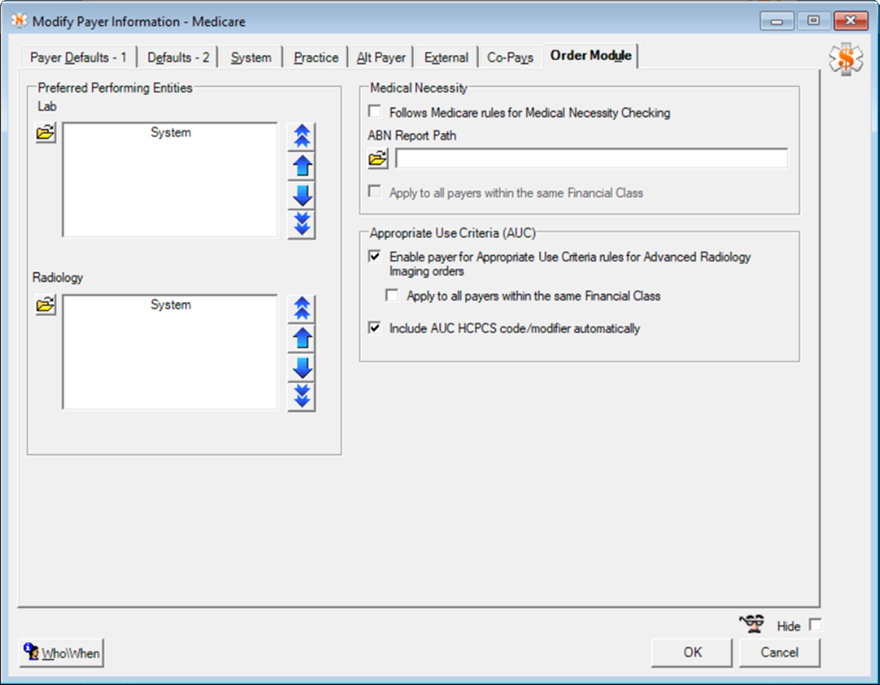The height and width of the screenshot is (685, 880).
Task: Click the ABN Report Path text field
Action: coord(591,158)
